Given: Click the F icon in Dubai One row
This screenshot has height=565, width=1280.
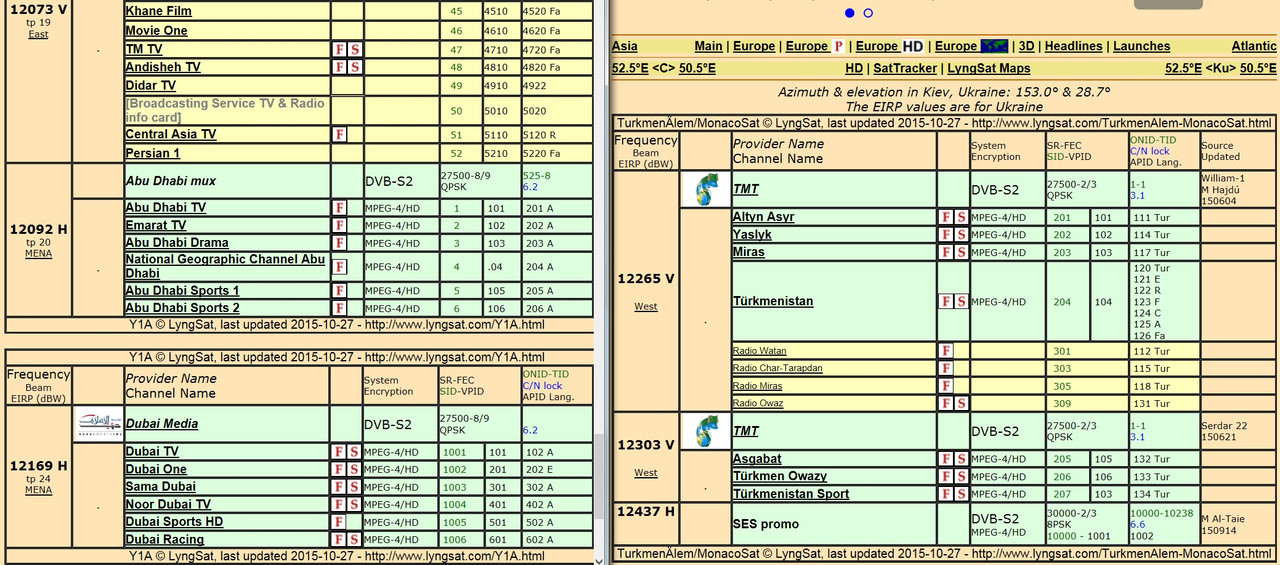Looking at the screenshot, I should click(x=340, y=469).
